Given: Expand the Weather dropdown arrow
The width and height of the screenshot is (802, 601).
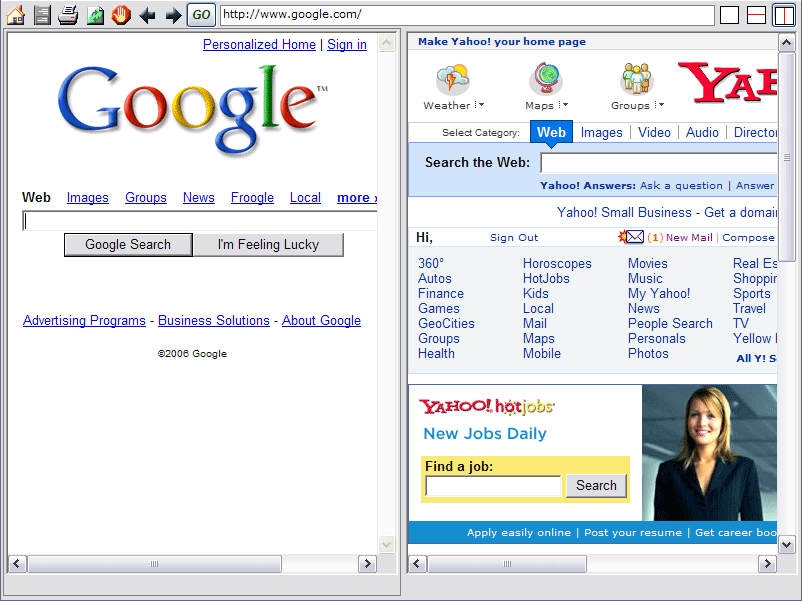Looking at the screenshot, I should (x=480, y=105).
